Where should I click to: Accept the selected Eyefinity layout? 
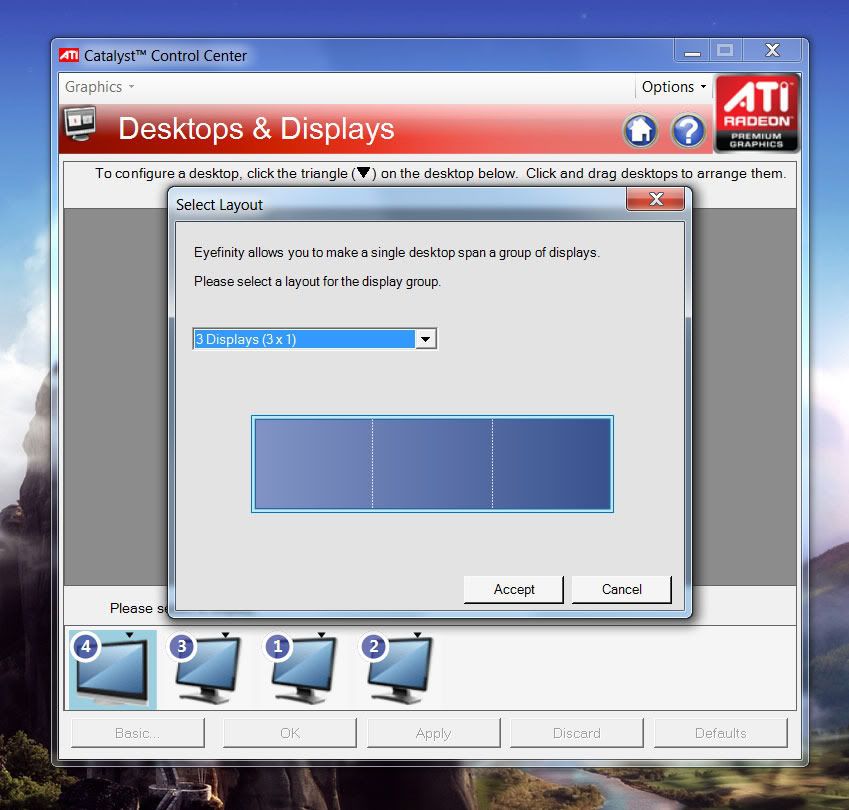coord(514,589)
